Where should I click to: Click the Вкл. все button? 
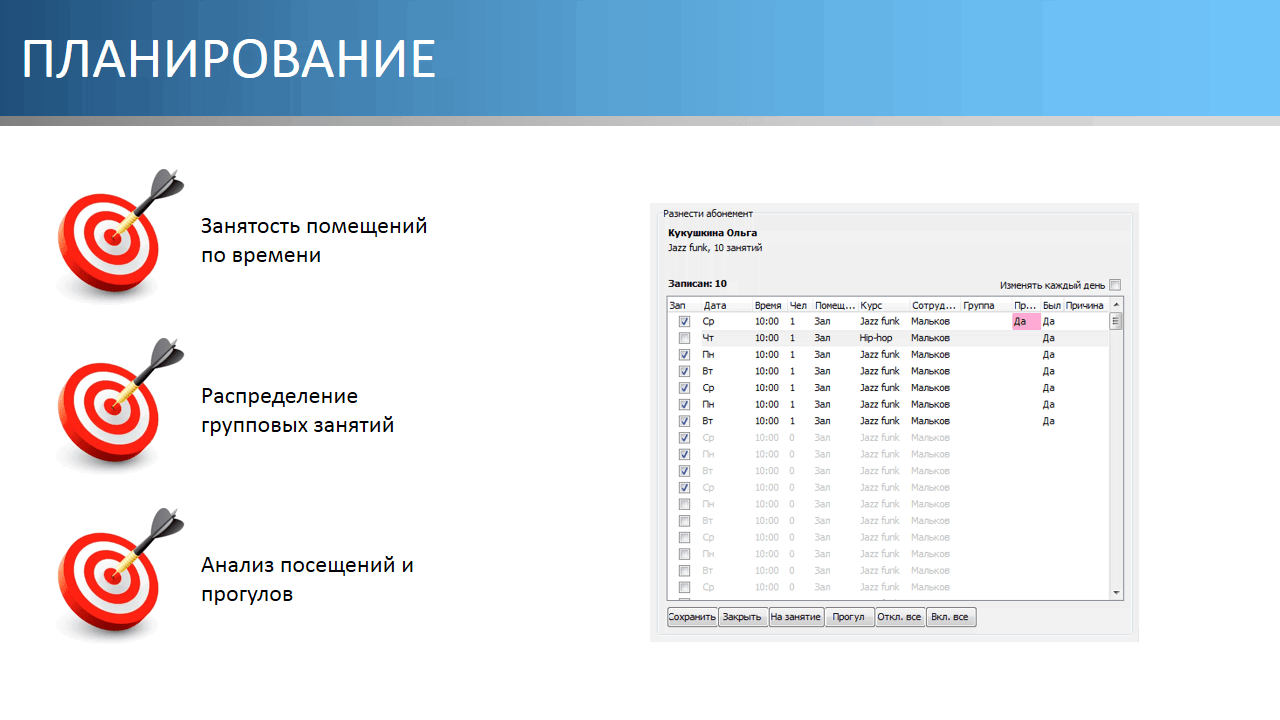click(950, 617)
